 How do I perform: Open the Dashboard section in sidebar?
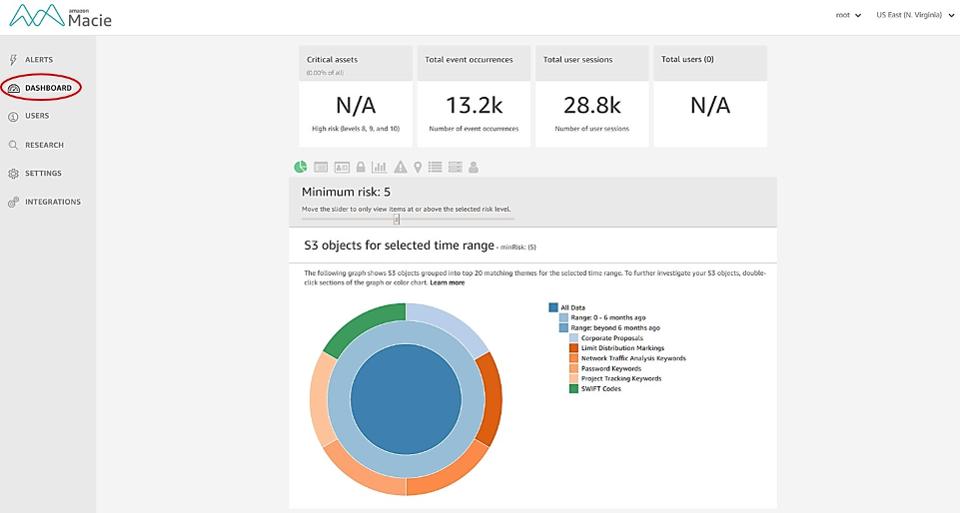[x=40, y=88]
